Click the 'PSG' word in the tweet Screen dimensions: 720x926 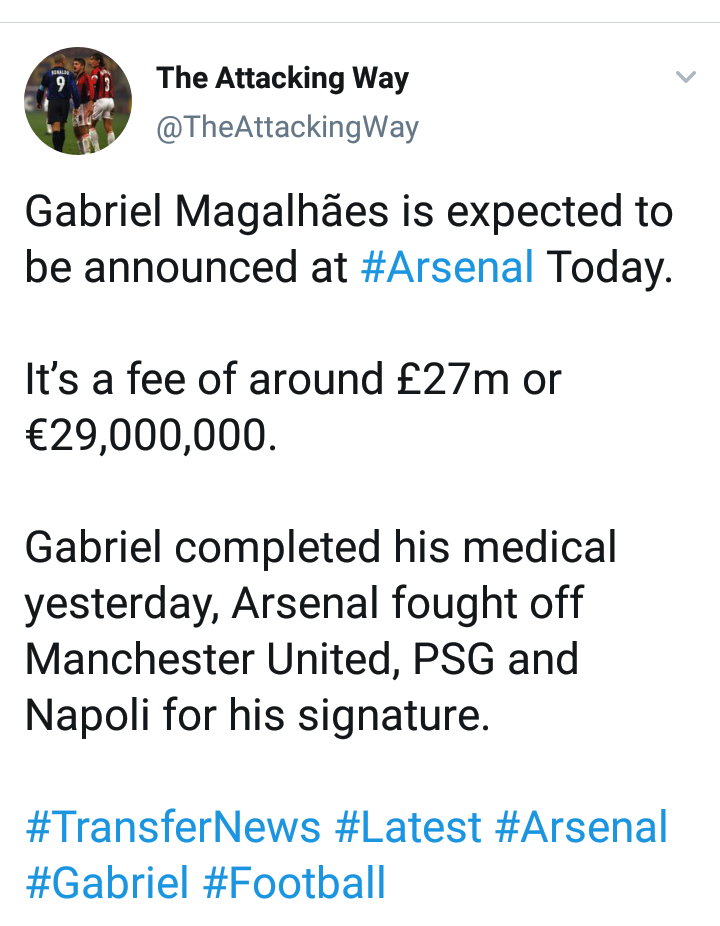[x=455, y=660]
